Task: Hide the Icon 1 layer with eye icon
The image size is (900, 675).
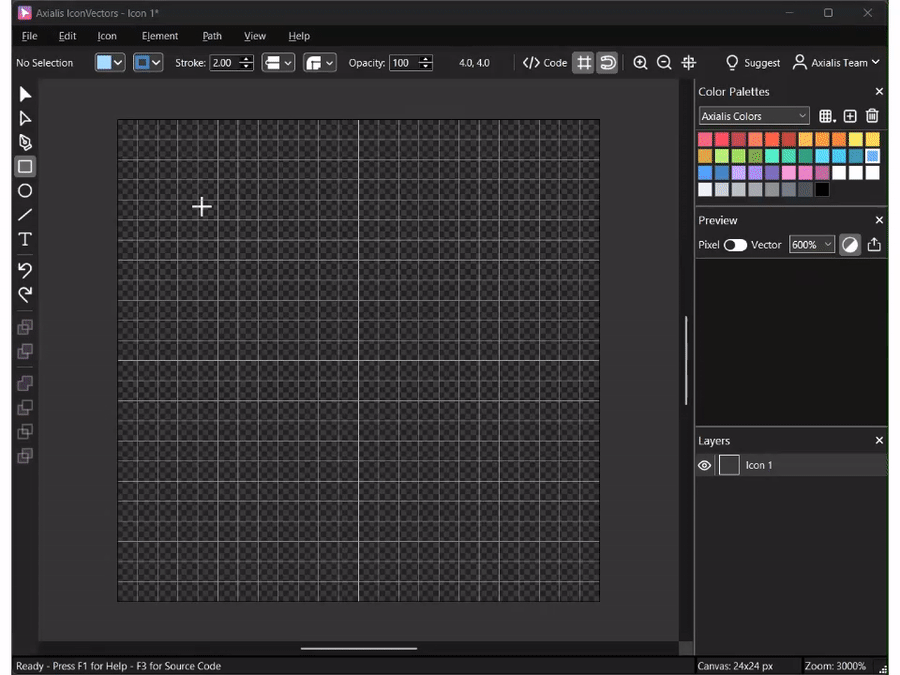Action: [x=705, y=466]
